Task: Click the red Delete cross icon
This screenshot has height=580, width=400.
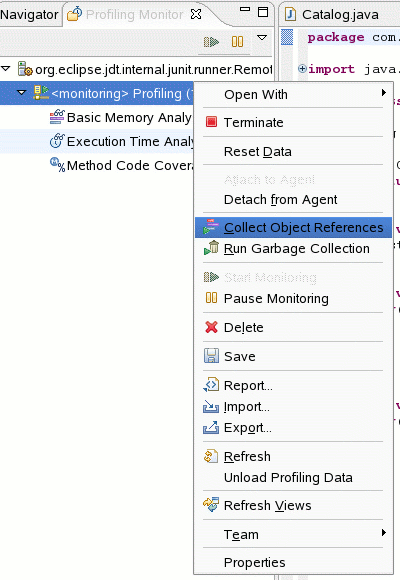Action: (x=211, y=327)
